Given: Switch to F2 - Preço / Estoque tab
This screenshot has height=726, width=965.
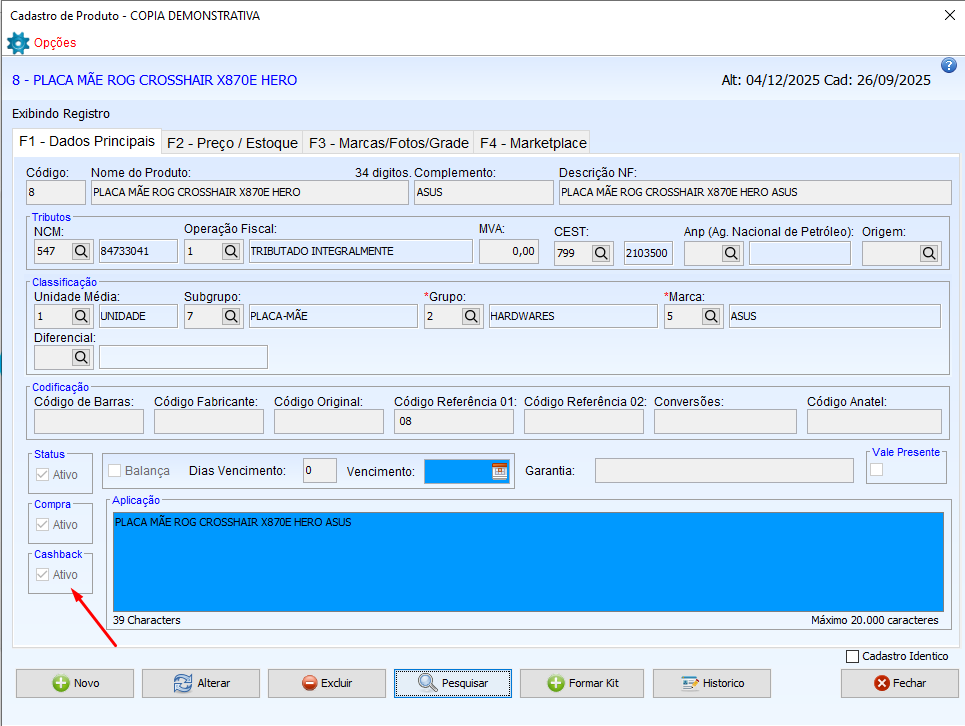Looking at the screenshot, I should click(232, 143).
